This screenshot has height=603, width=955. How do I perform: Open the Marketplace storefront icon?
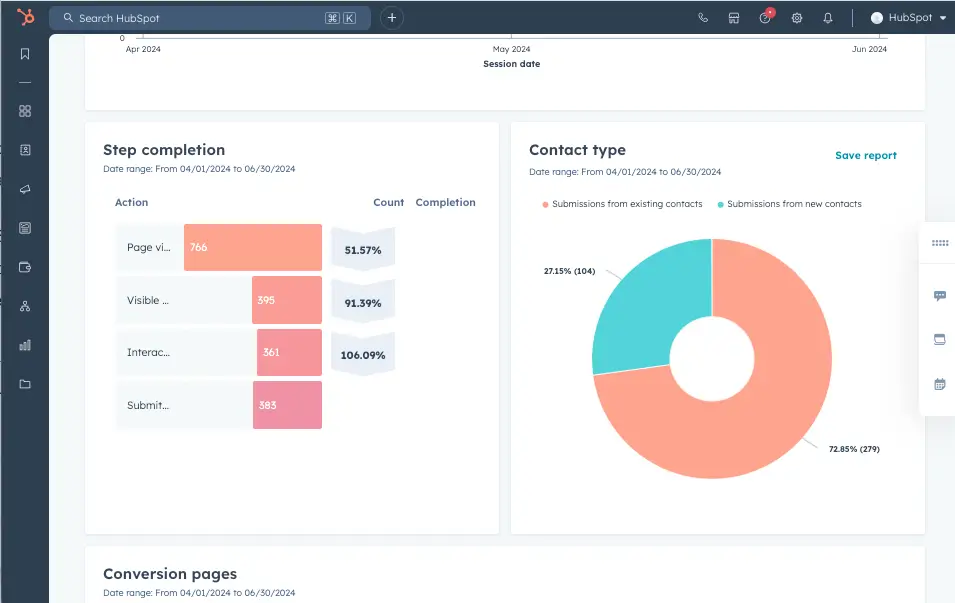(733, 18)
